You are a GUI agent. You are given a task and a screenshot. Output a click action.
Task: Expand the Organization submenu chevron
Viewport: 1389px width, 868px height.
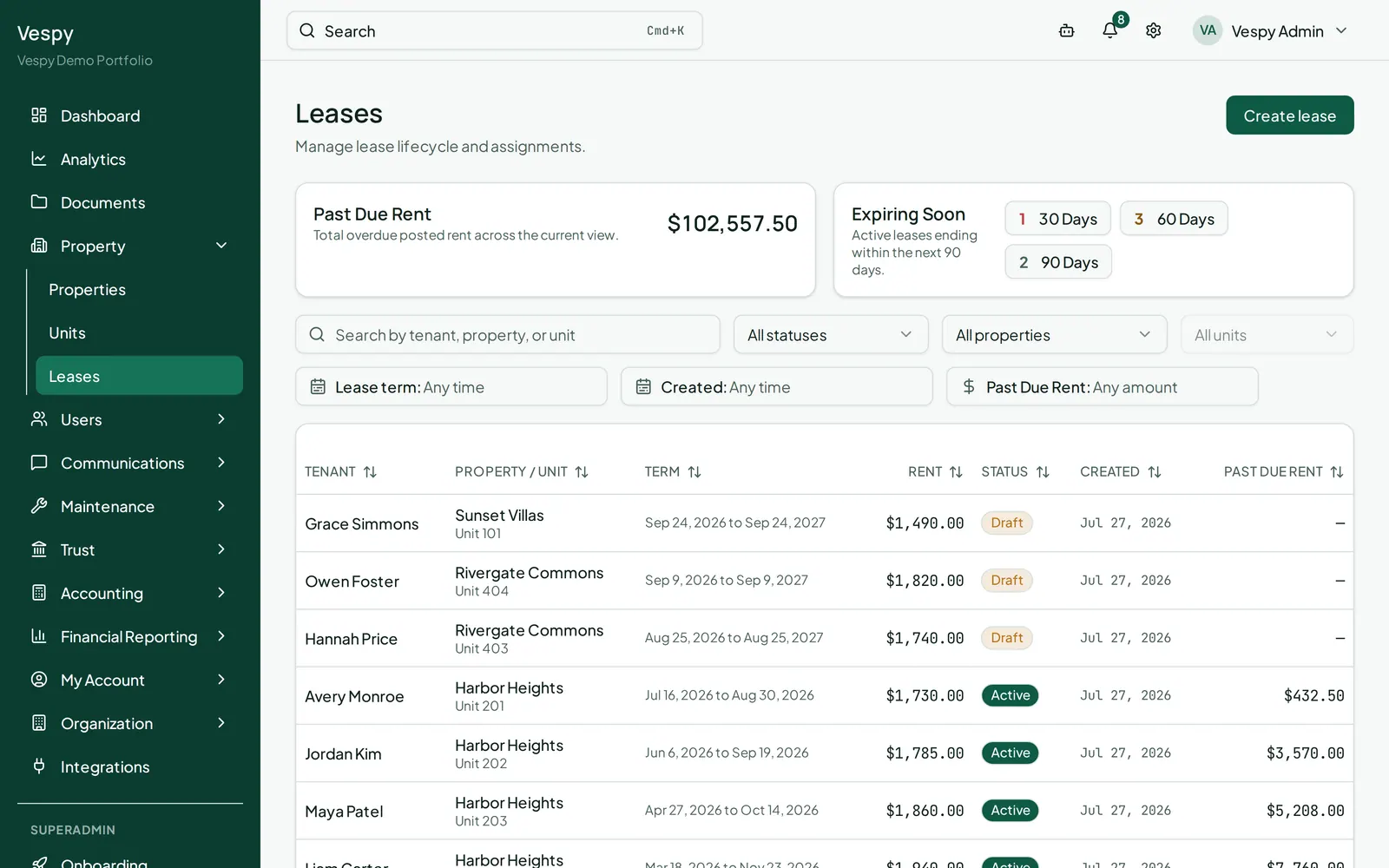pyautogui.click(x=221, y=723)
